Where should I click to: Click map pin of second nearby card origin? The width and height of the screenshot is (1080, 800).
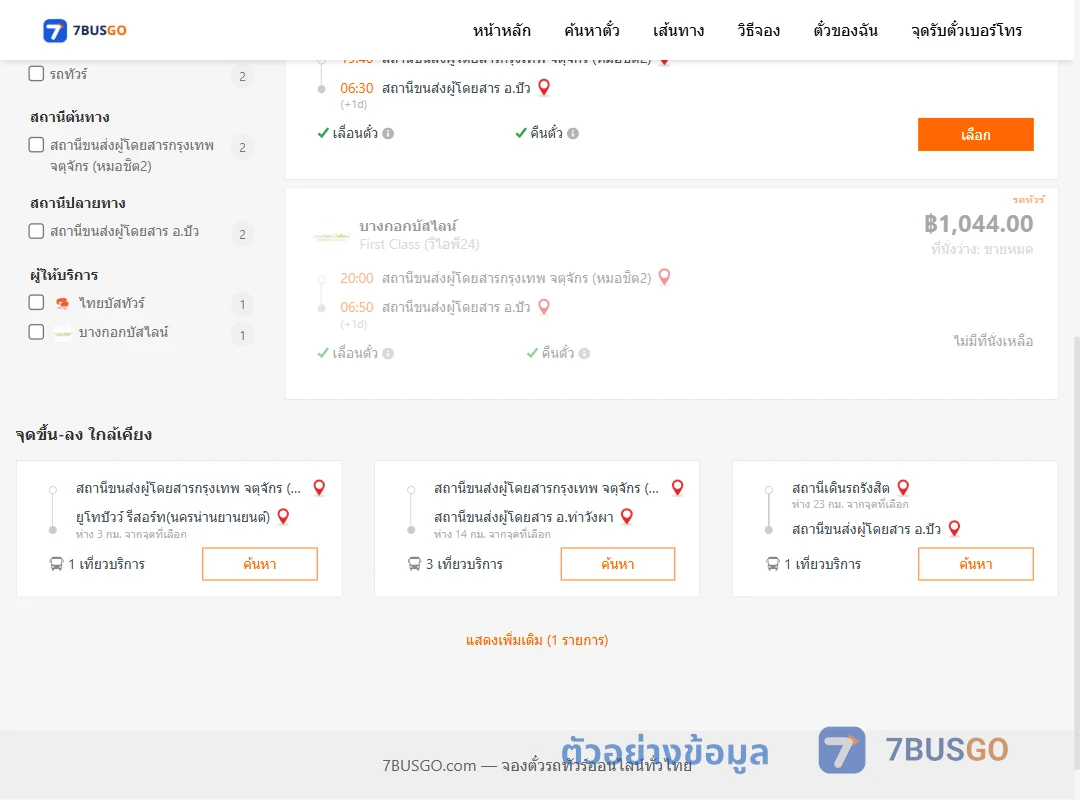pos(677,488)
